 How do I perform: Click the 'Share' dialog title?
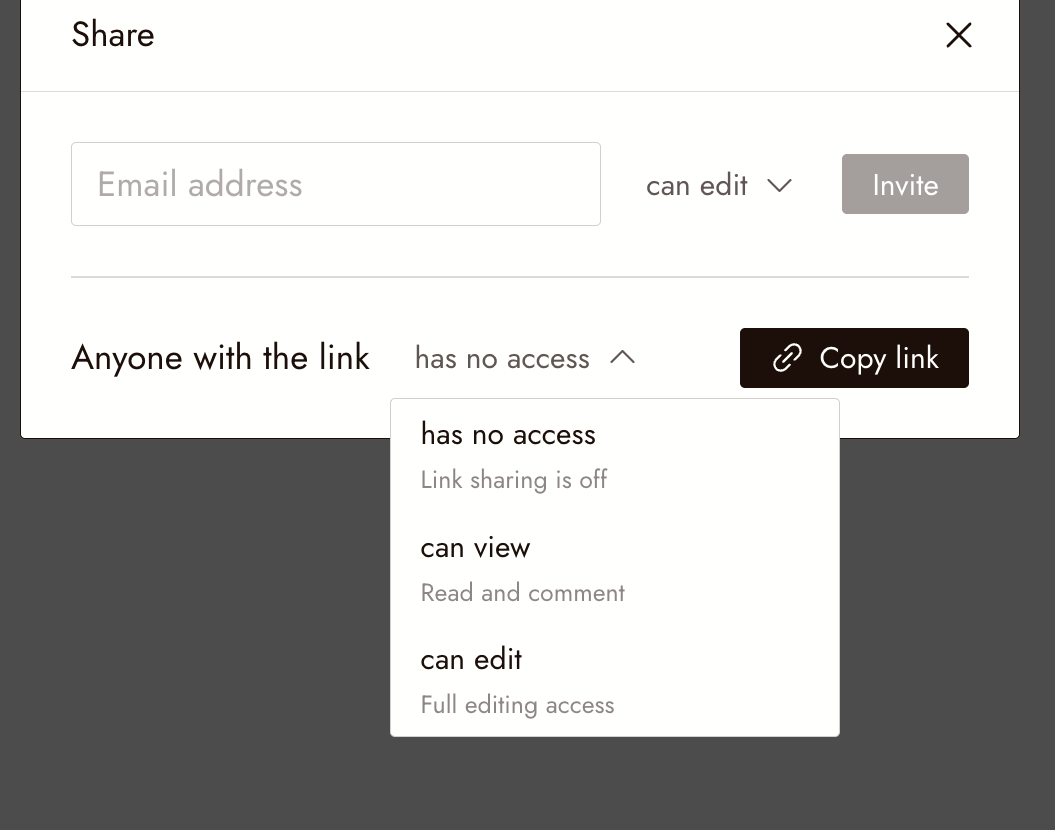coord(113,34)
